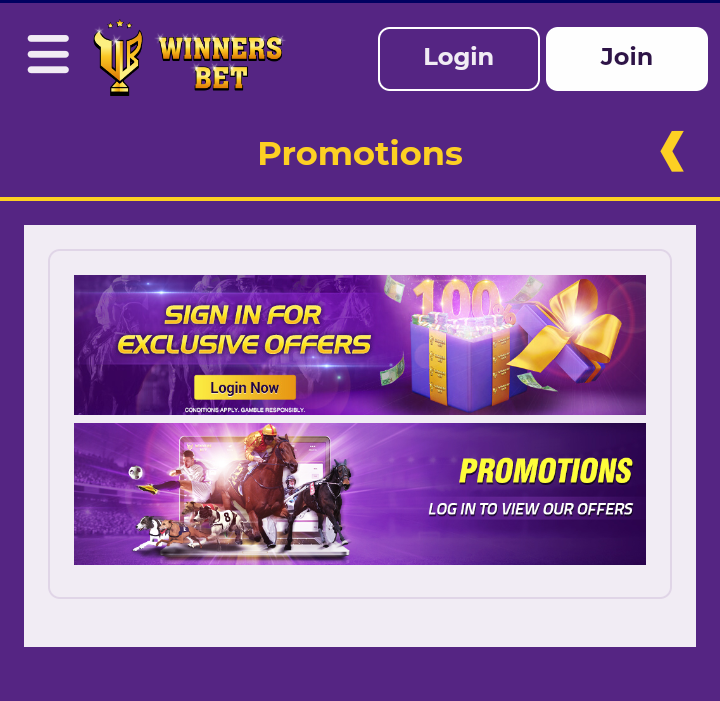
Task: Click the Join button
Action: tap(627, 59)
